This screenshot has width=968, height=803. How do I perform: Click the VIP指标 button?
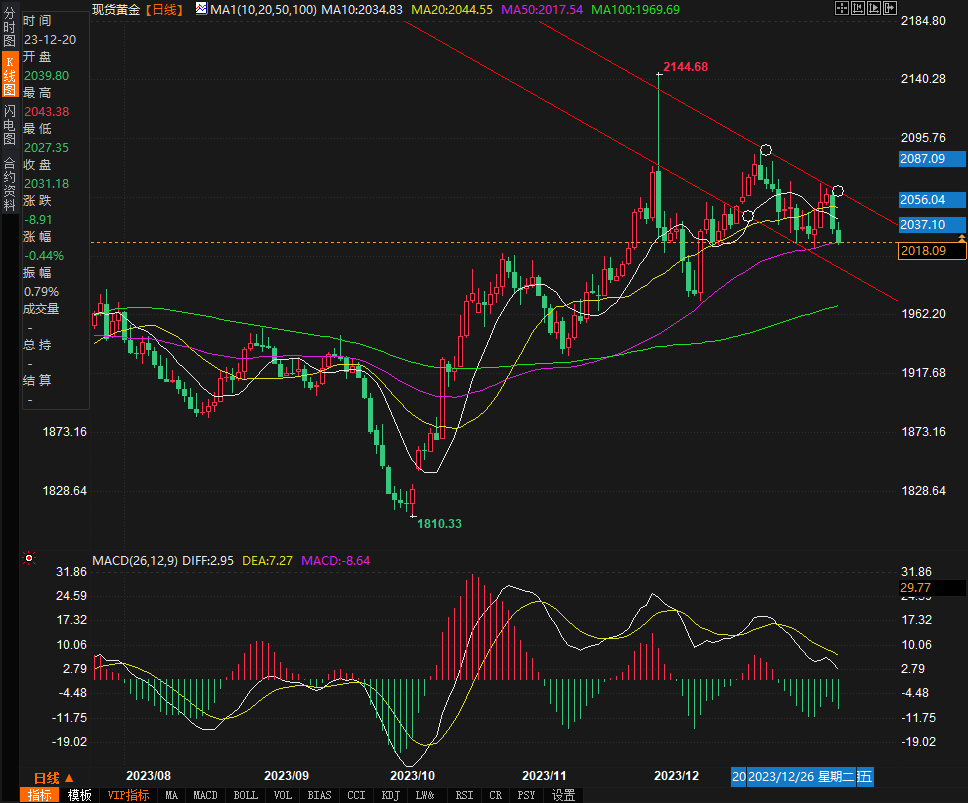128,795
